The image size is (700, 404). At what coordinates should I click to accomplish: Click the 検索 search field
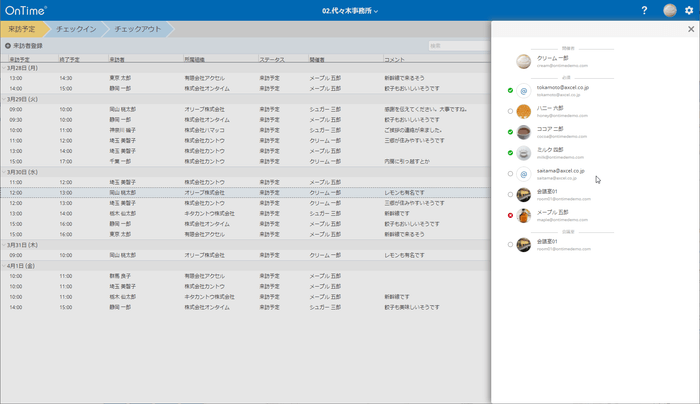point(456,46)
